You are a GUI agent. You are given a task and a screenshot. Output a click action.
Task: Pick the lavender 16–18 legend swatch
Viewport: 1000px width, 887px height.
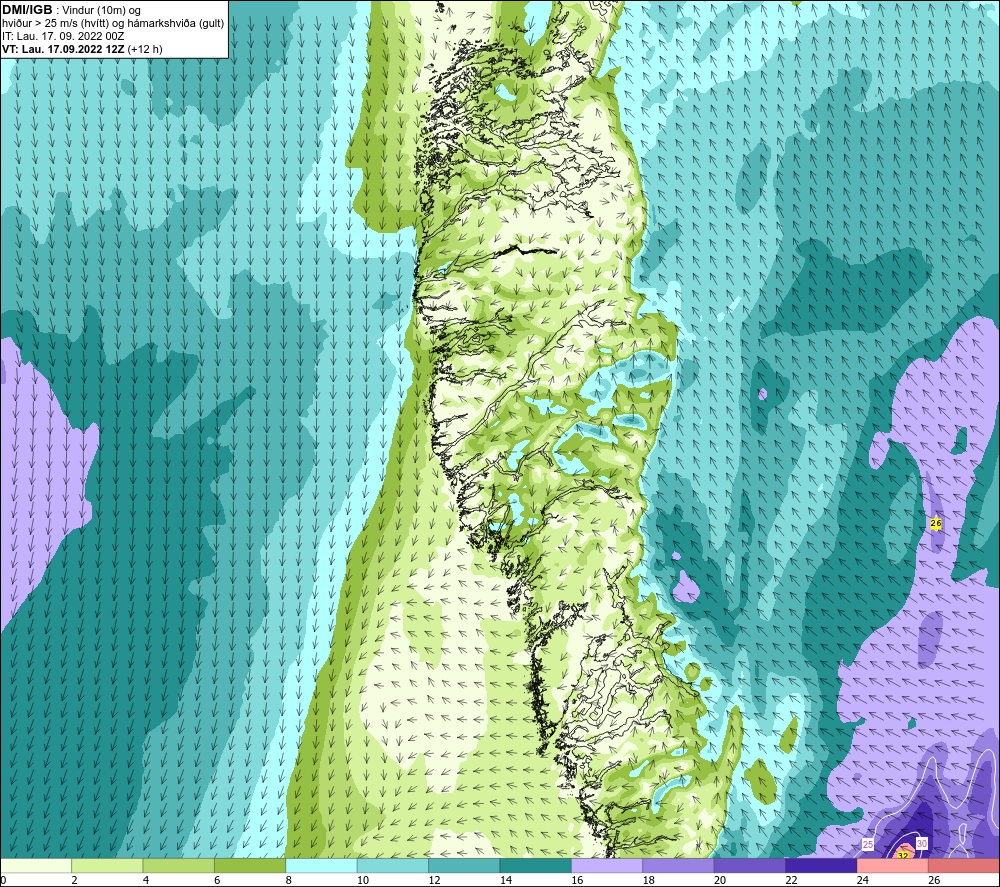click(607, 866)
